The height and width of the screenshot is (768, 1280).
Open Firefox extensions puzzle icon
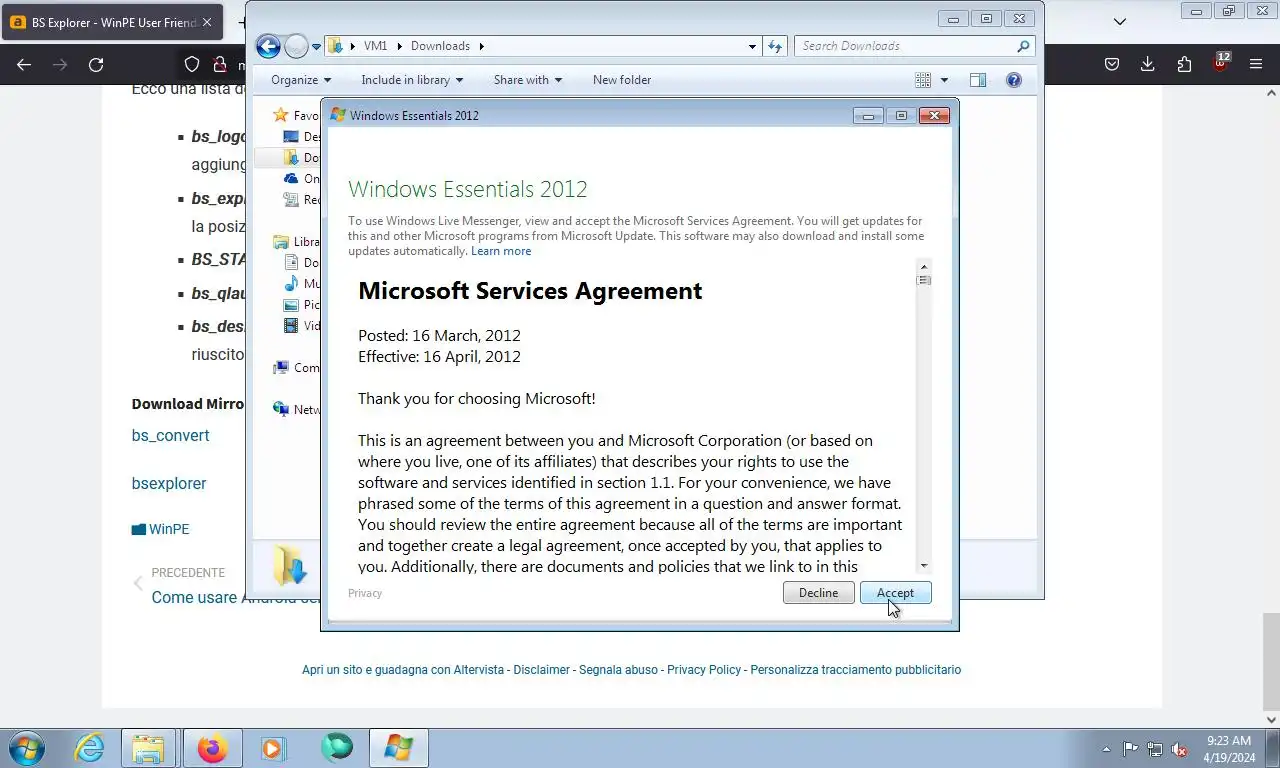point(1184,64)
